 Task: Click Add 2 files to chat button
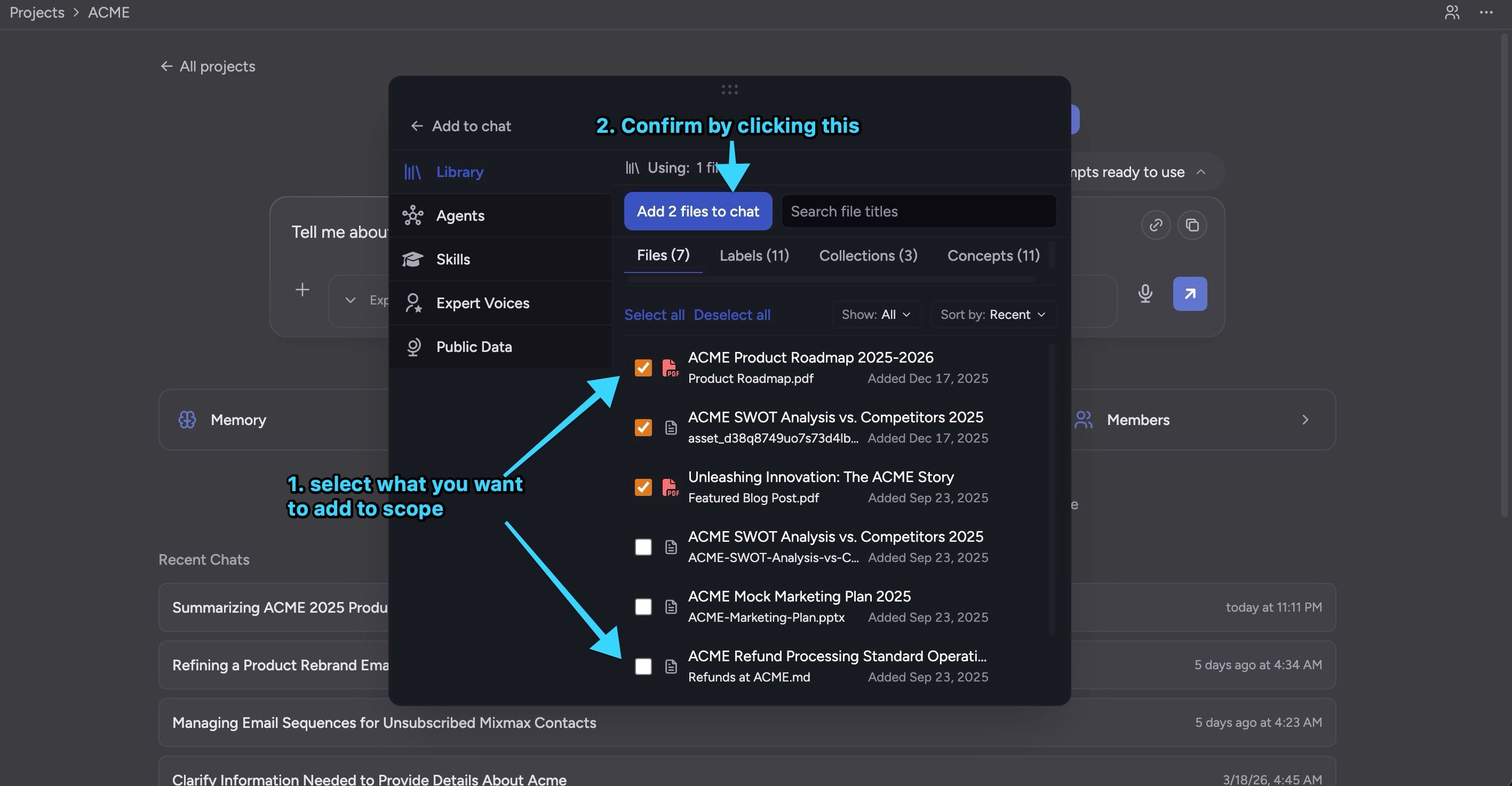coord(698,211)
